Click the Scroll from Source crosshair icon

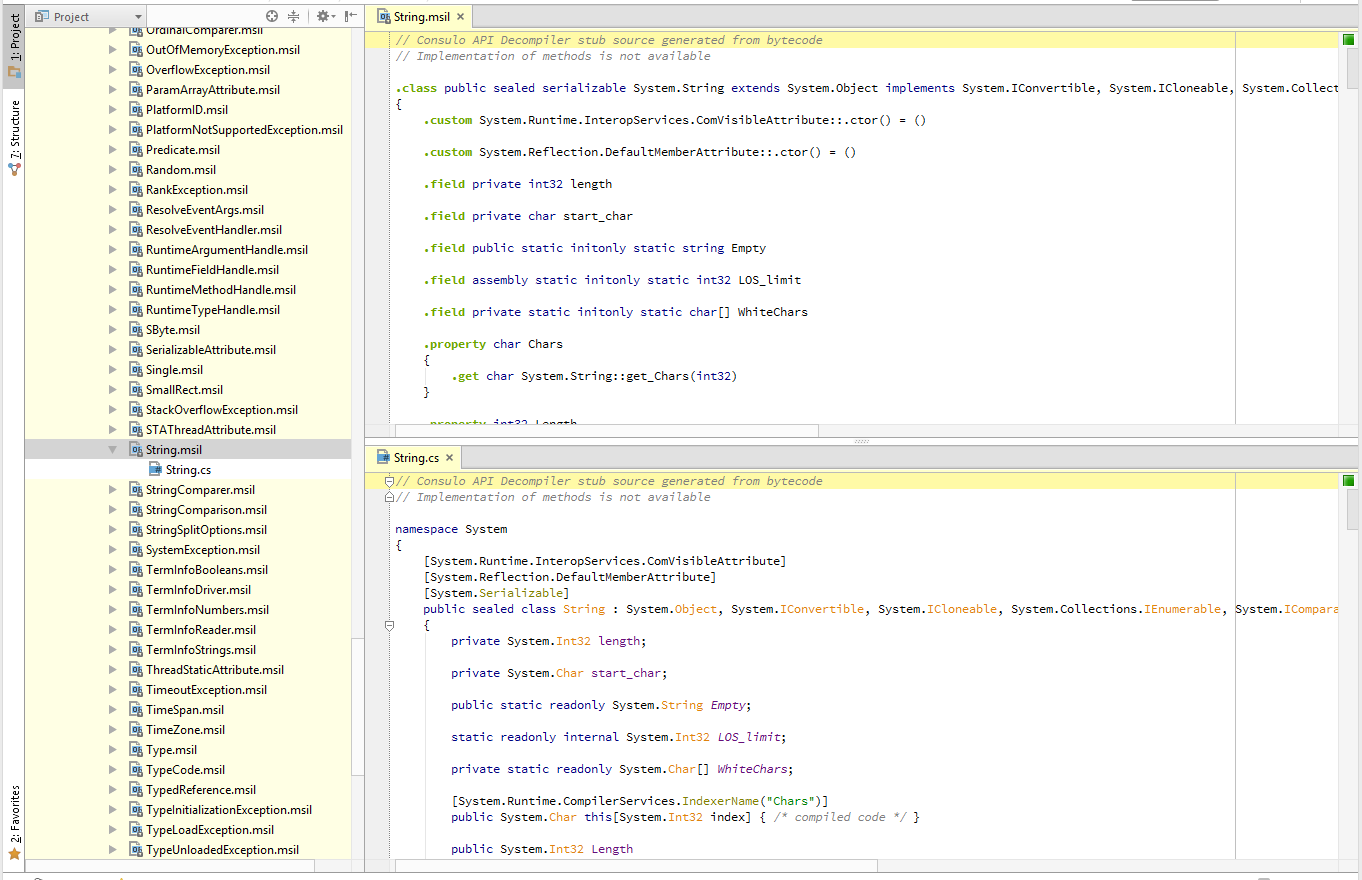272,17
